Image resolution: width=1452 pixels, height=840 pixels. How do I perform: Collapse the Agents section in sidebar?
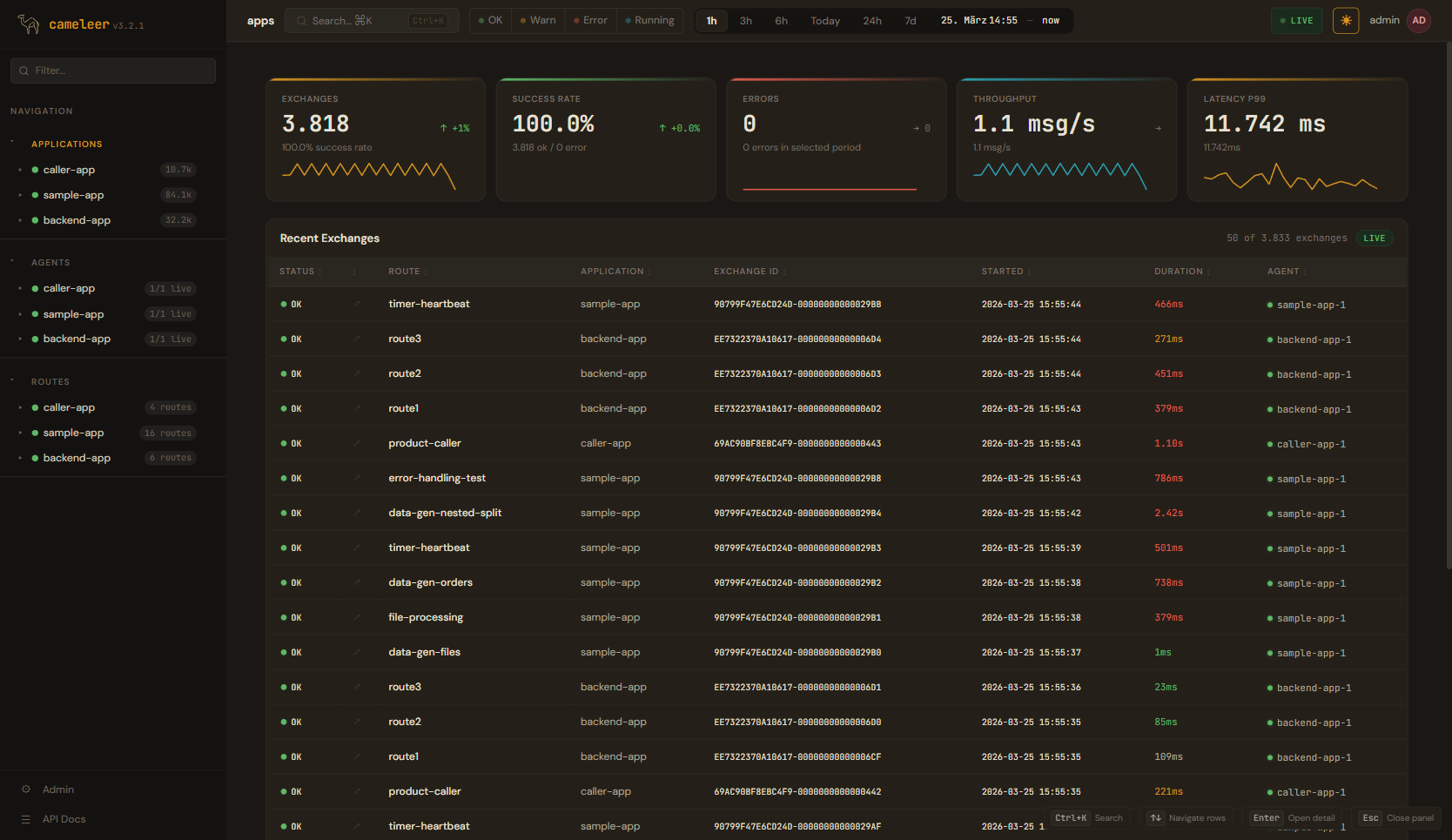pos(12,261)
